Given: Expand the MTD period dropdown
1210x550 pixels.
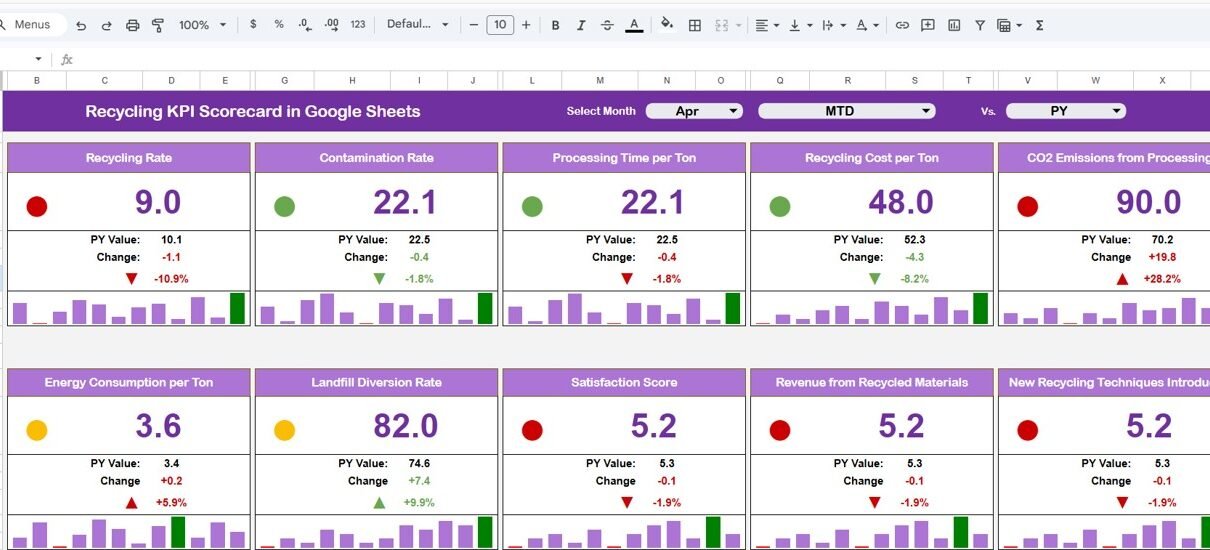Looking at the screenshot, I should pos(846,111).
